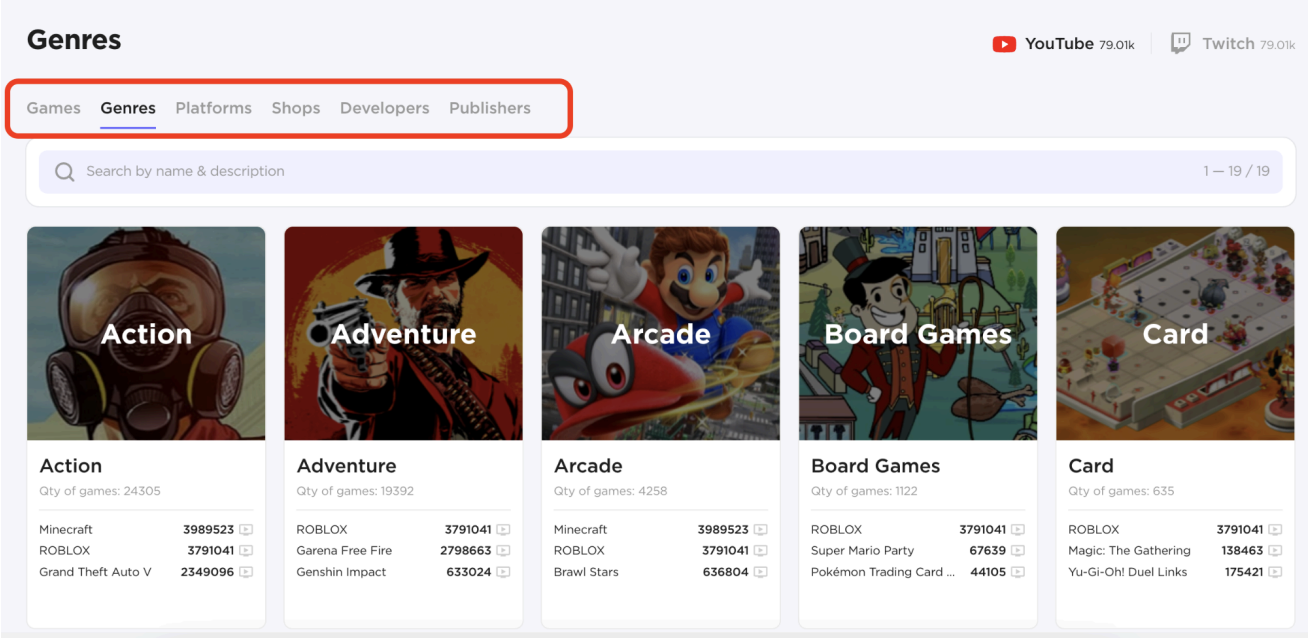The width and height of the screenshot is (1308, 638).
Task: Click the Board Games title below image
Action: 876,466
